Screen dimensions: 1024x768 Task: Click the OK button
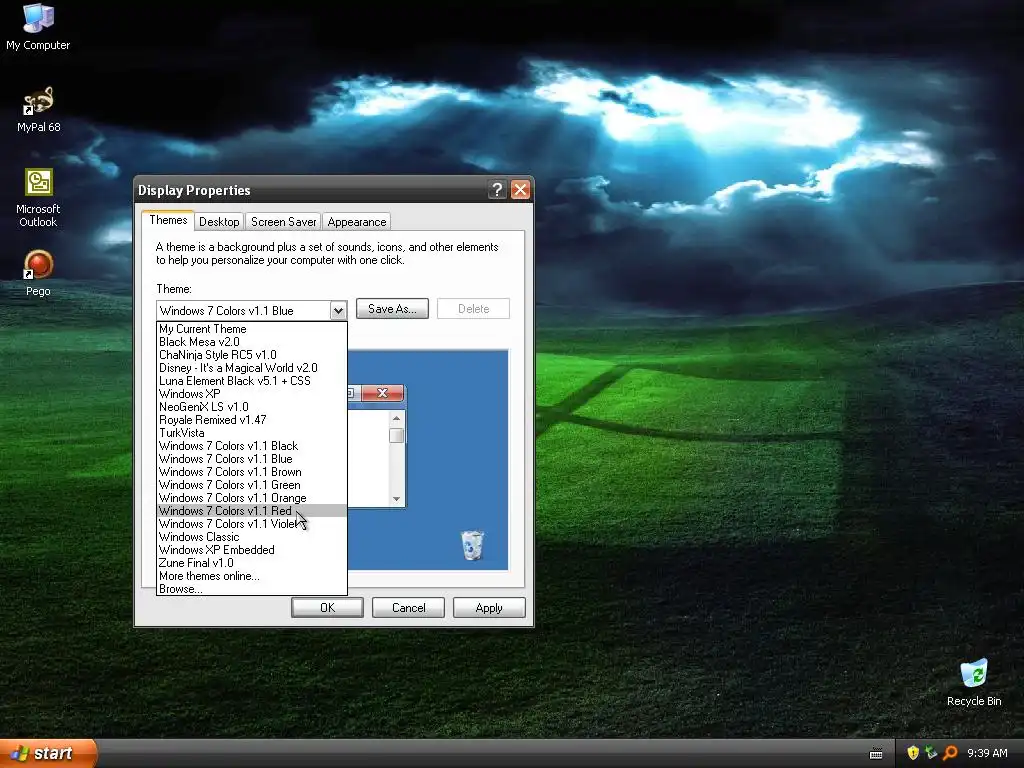(327, 607)
